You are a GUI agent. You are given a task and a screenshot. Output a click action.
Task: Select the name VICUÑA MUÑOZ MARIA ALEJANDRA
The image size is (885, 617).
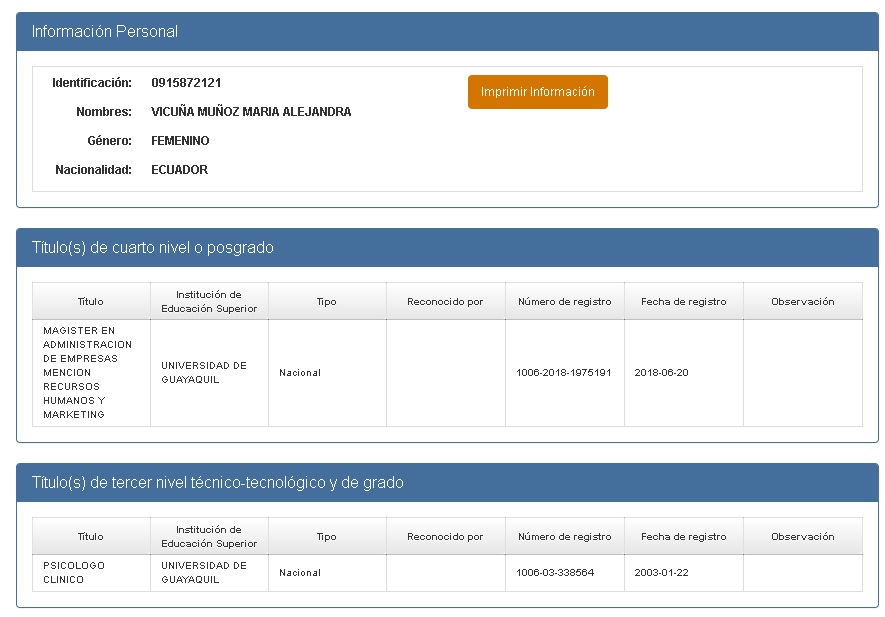(251, 112)
